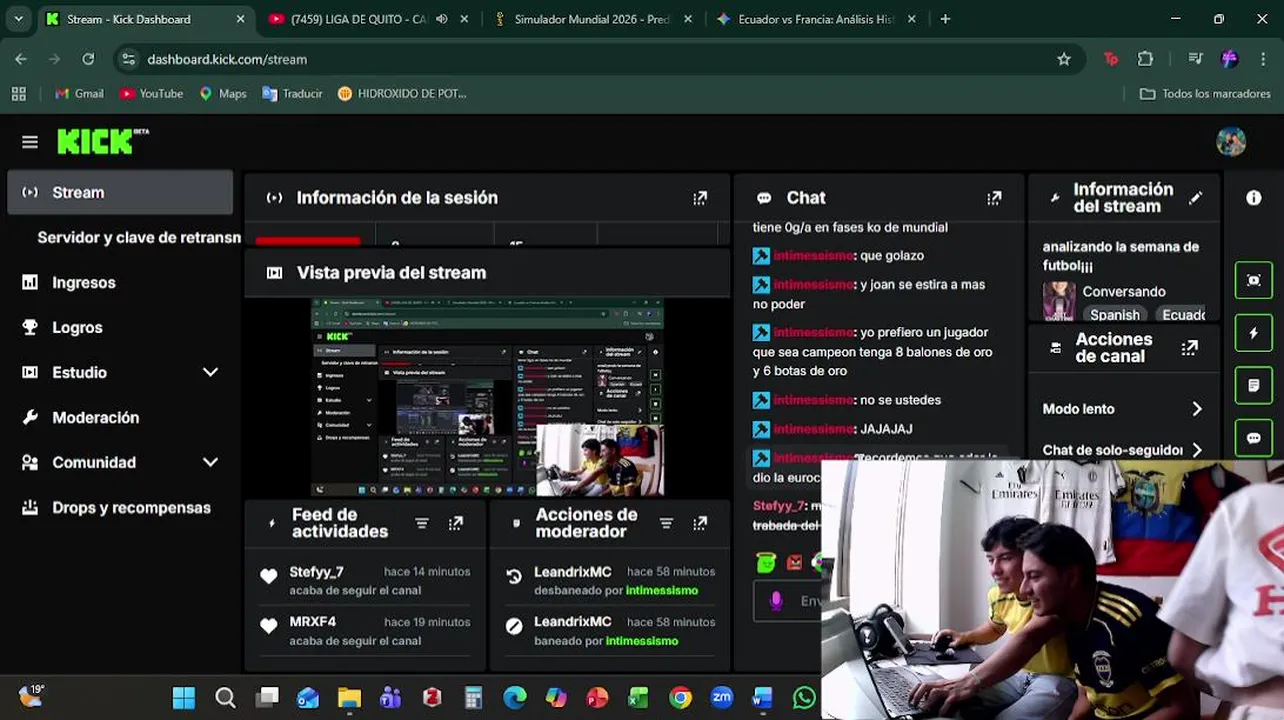Open the Kick hamburger menu
This screenshot has width=1284, height=720.
click(30, 142)
